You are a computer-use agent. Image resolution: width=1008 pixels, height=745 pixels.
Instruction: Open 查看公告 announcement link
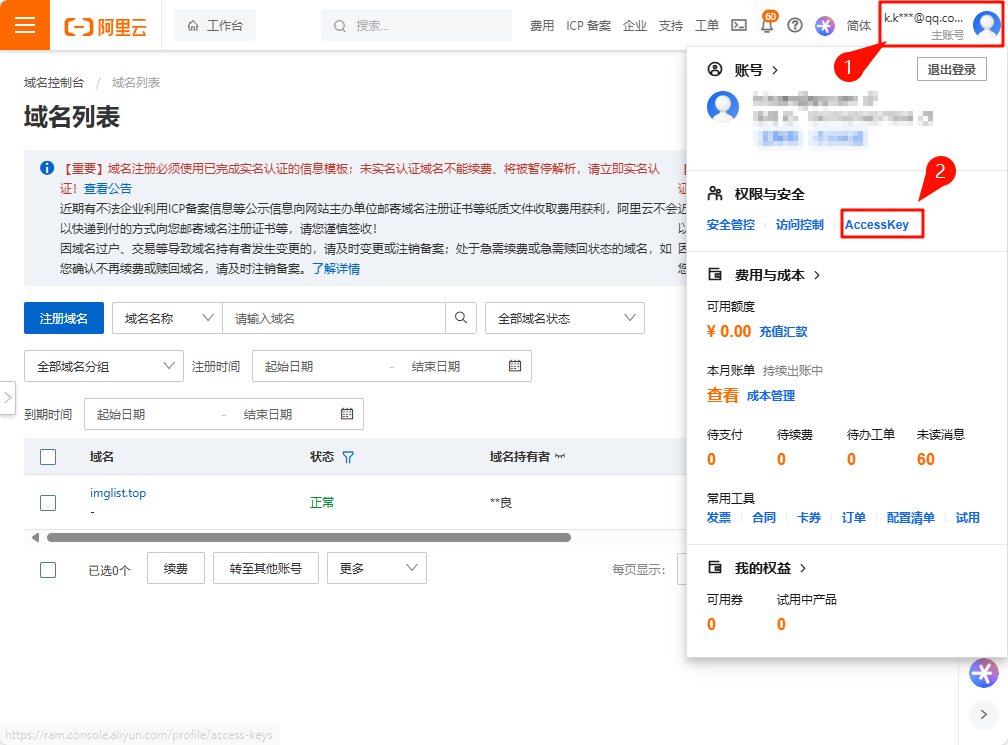(x=107, y=188)
